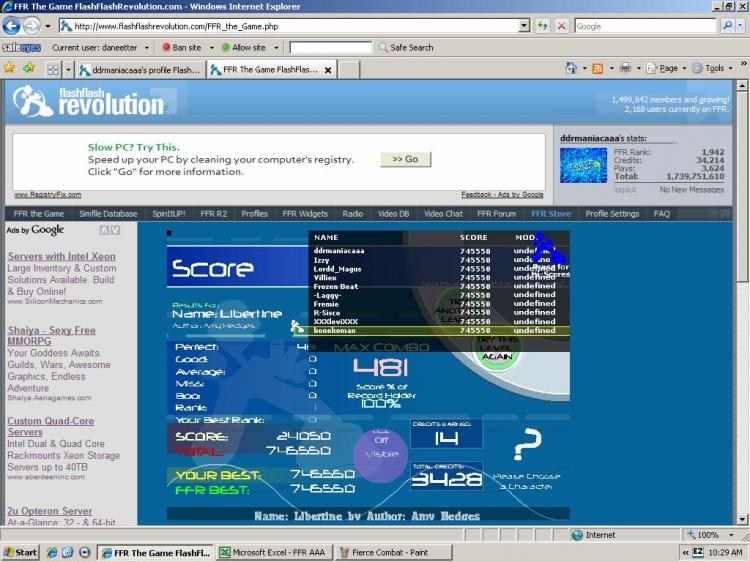Open the Tools menu dropdown
This screenshot has height=562, width=750.
pyautogui.click(x=713, y=68)
